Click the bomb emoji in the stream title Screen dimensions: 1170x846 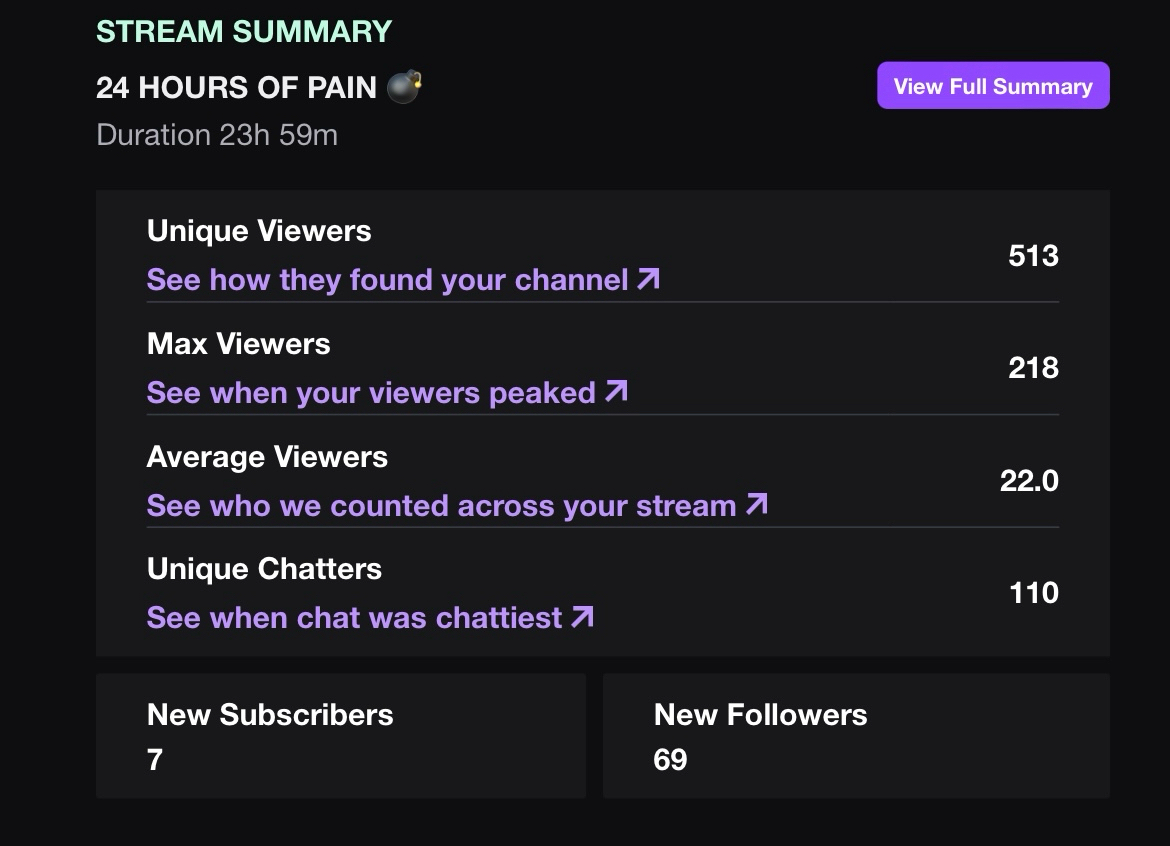tap(404, 87)
